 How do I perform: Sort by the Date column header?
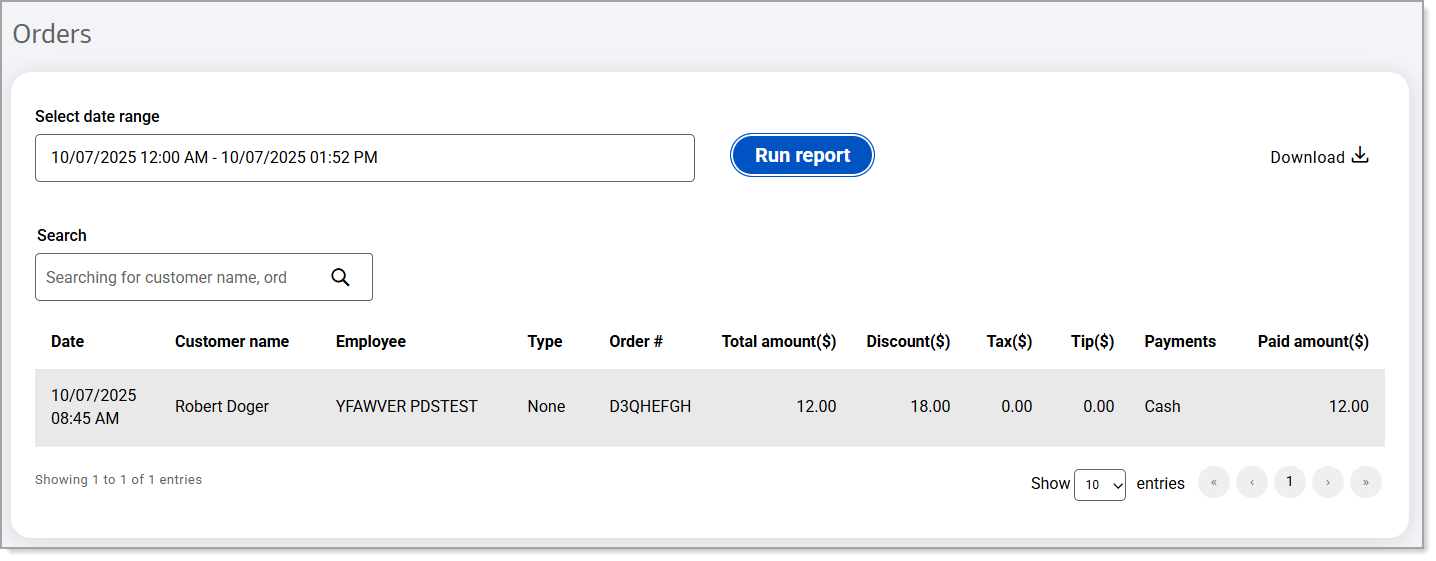(68, 341)
